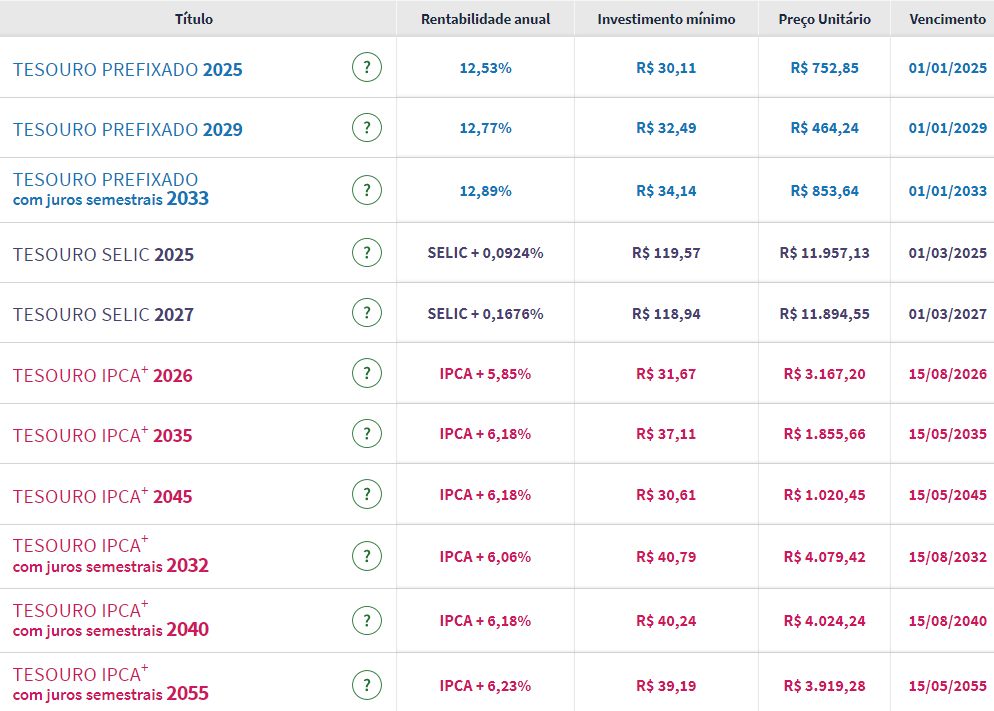Click the SELIC + 0,0924% rate cell
994x711 pixels.
point(485,253)
